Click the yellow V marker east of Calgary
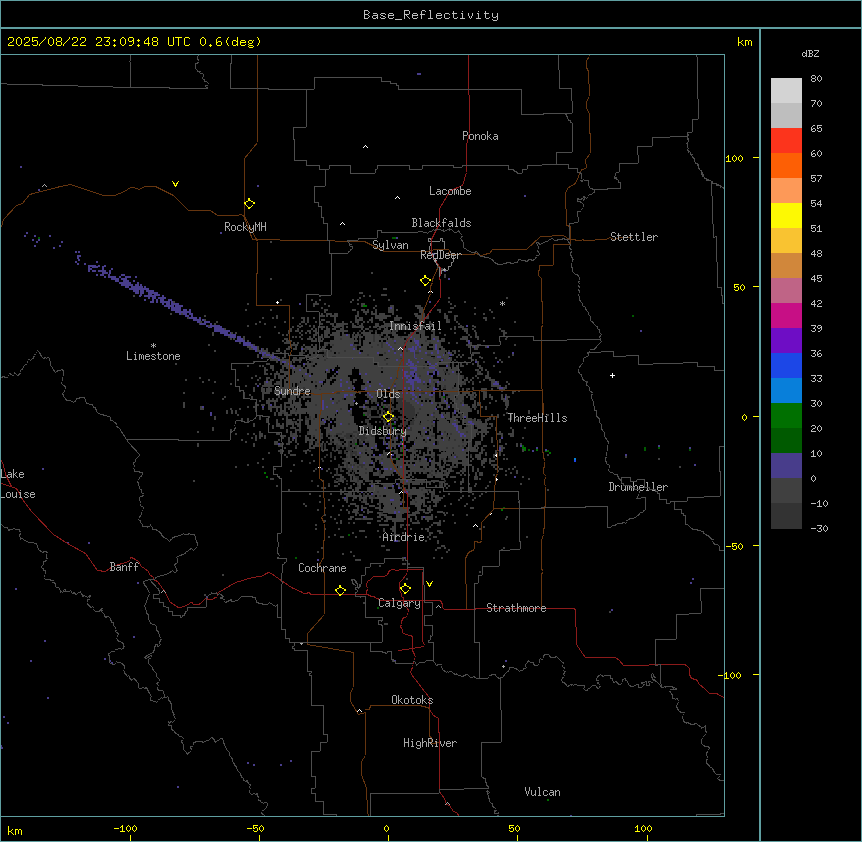The height and width of the screenshot is (842, 862). pos(429,584)
